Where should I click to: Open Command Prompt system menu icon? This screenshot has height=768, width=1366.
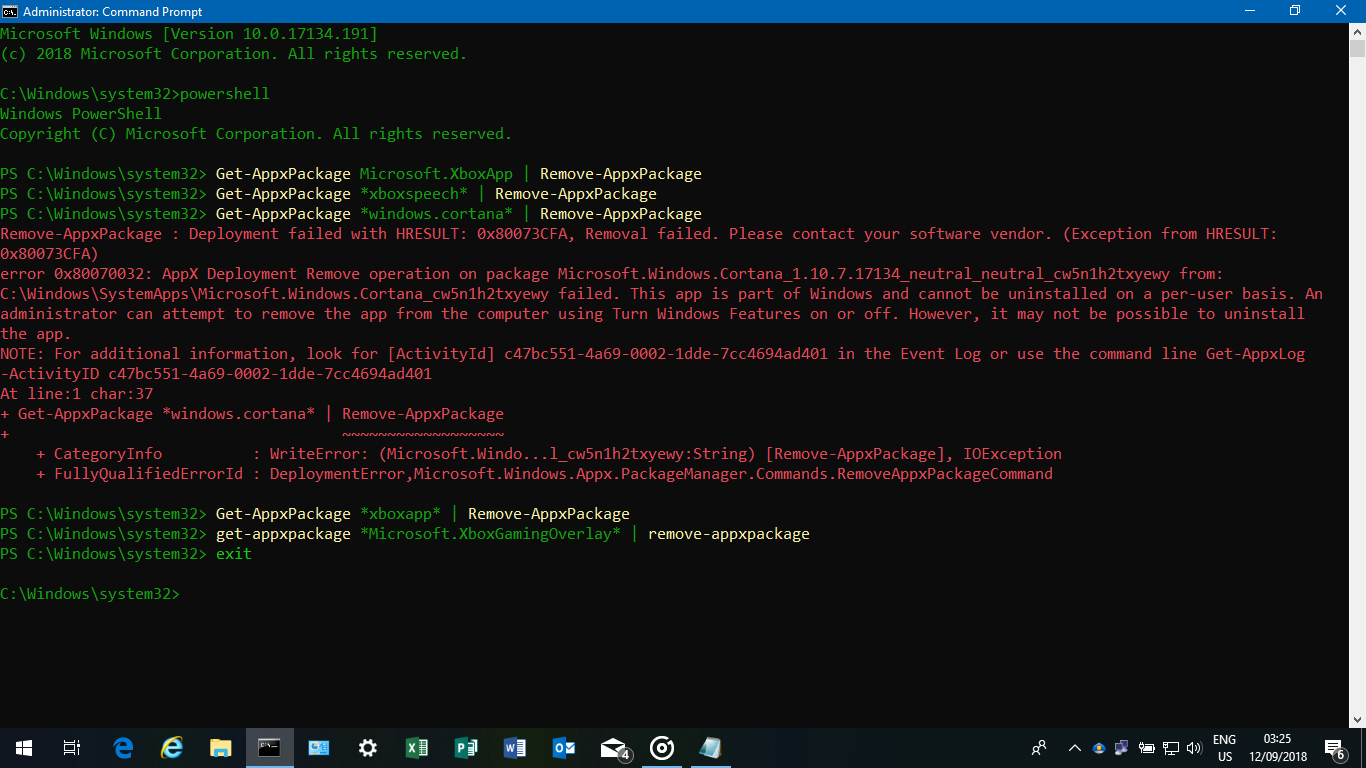pyautogui.click(x=11, y=11)
